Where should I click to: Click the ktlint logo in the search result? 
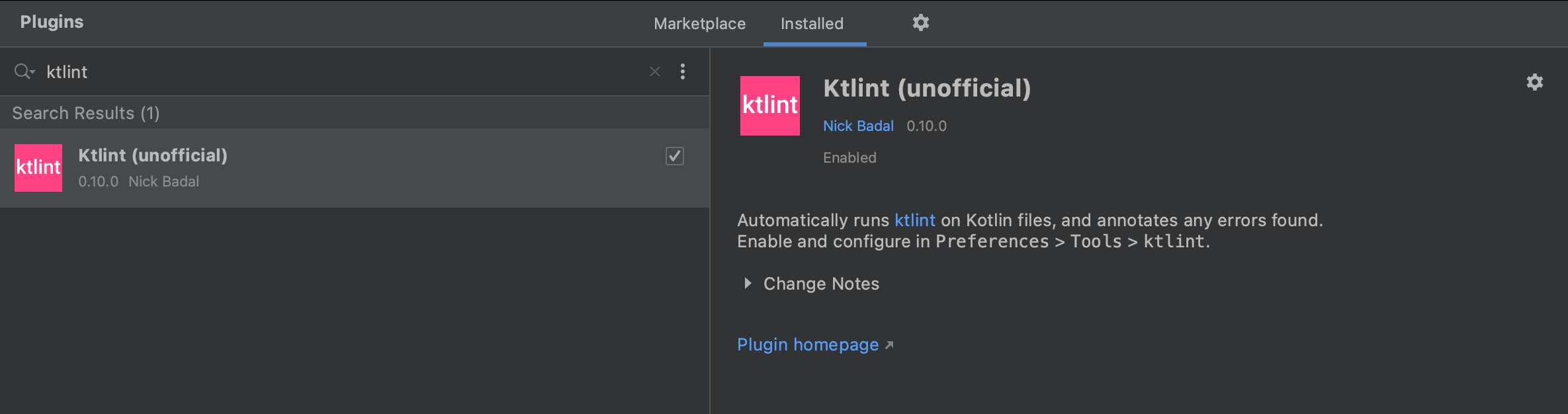pos(38,168)
